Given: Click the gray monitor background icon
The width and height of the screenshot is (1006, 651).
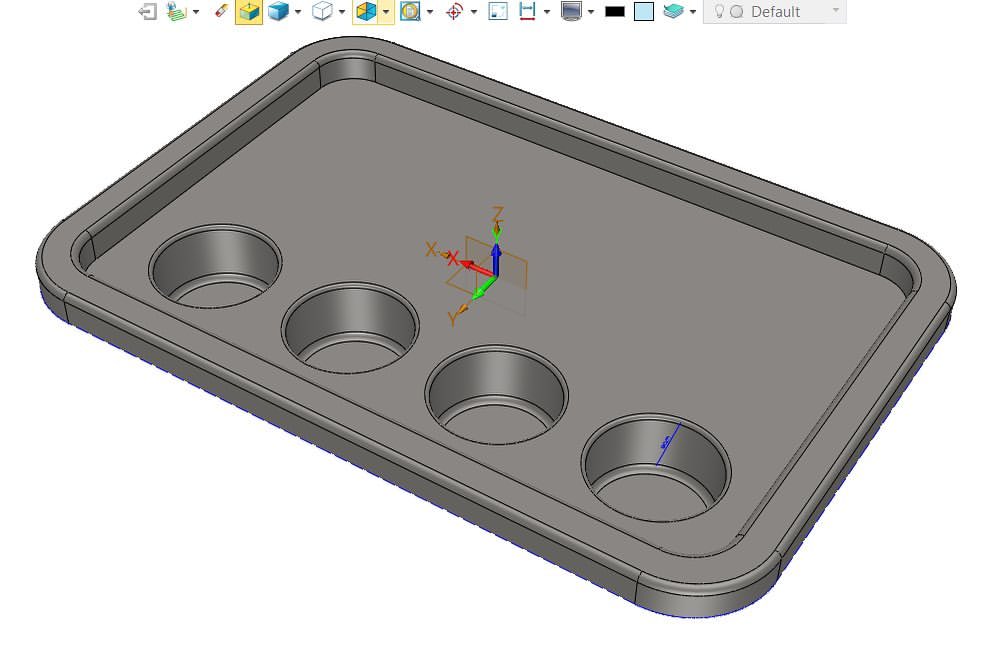Looking at the screenshot, I should click(x=571, y=12).
